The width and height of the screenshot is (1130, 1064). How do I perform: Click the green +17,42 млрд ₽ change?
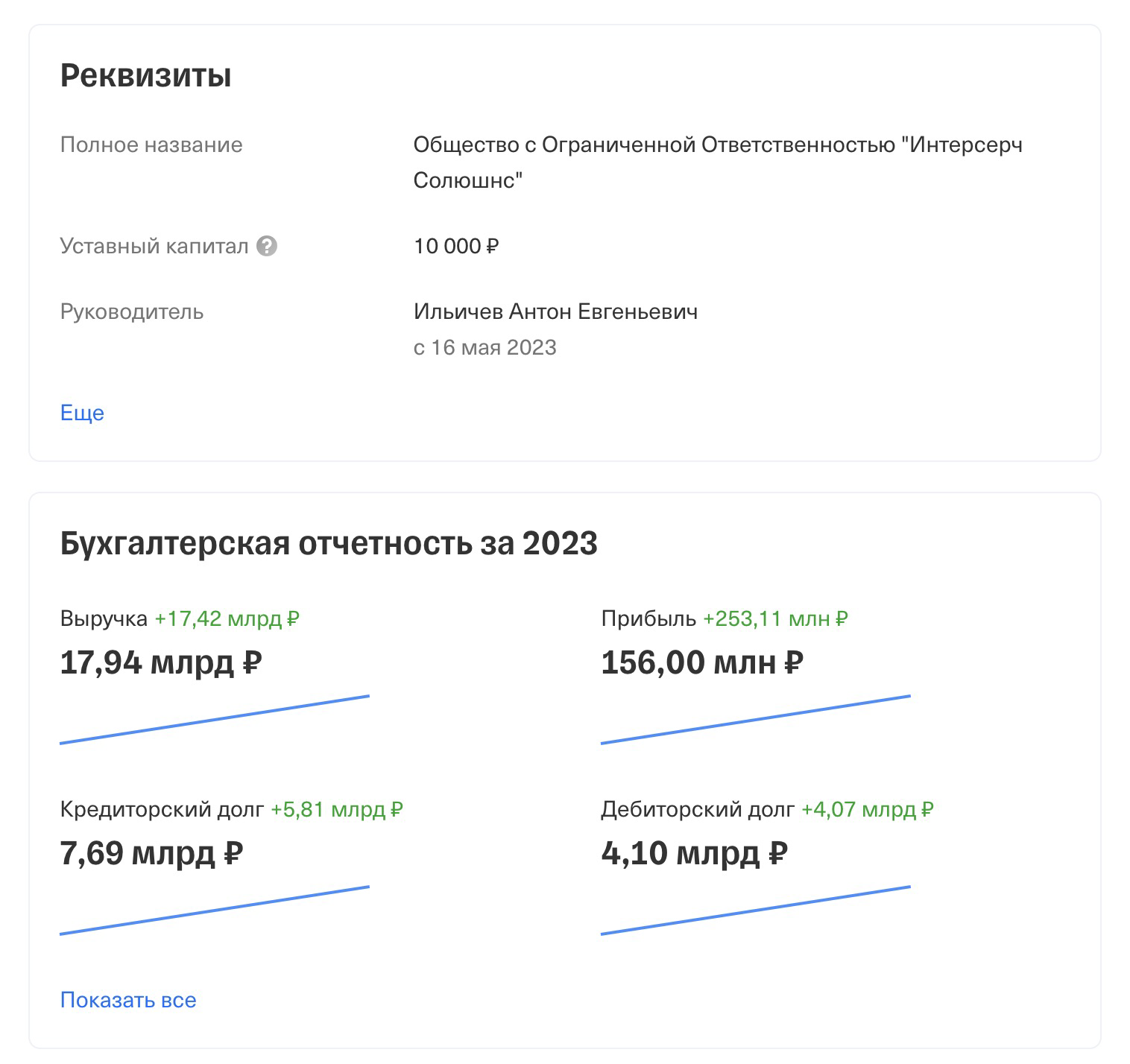point(227,619)
